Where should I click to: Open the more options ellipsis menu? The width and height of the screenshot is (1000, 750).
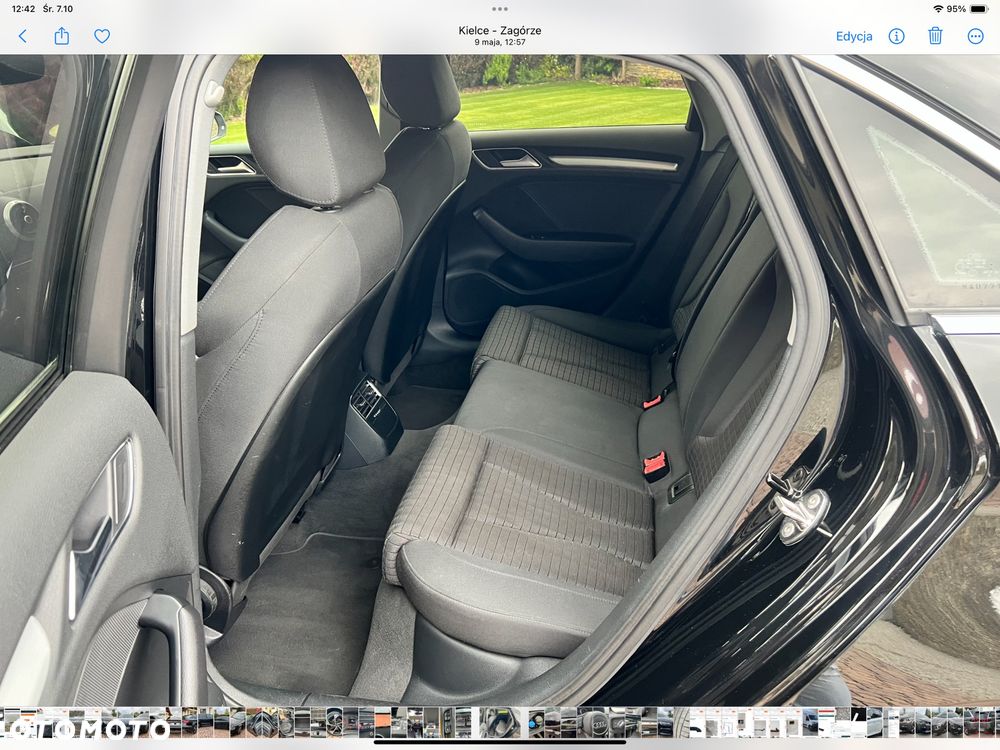(x=976, y=36)
